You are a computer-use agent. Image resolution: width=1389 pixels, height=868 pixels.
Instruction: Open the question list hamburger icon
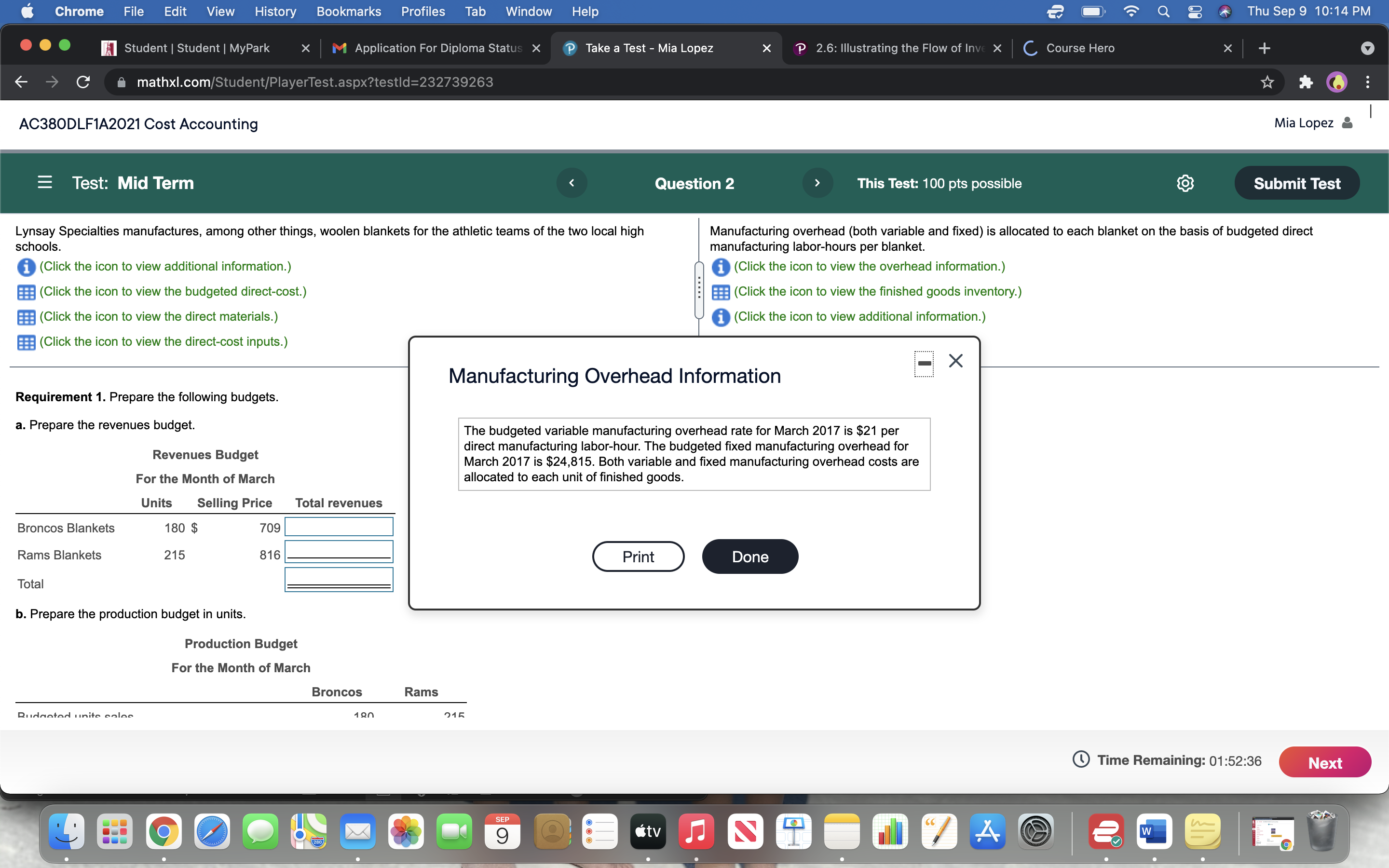pyautogui.click(x=44, y=183)
